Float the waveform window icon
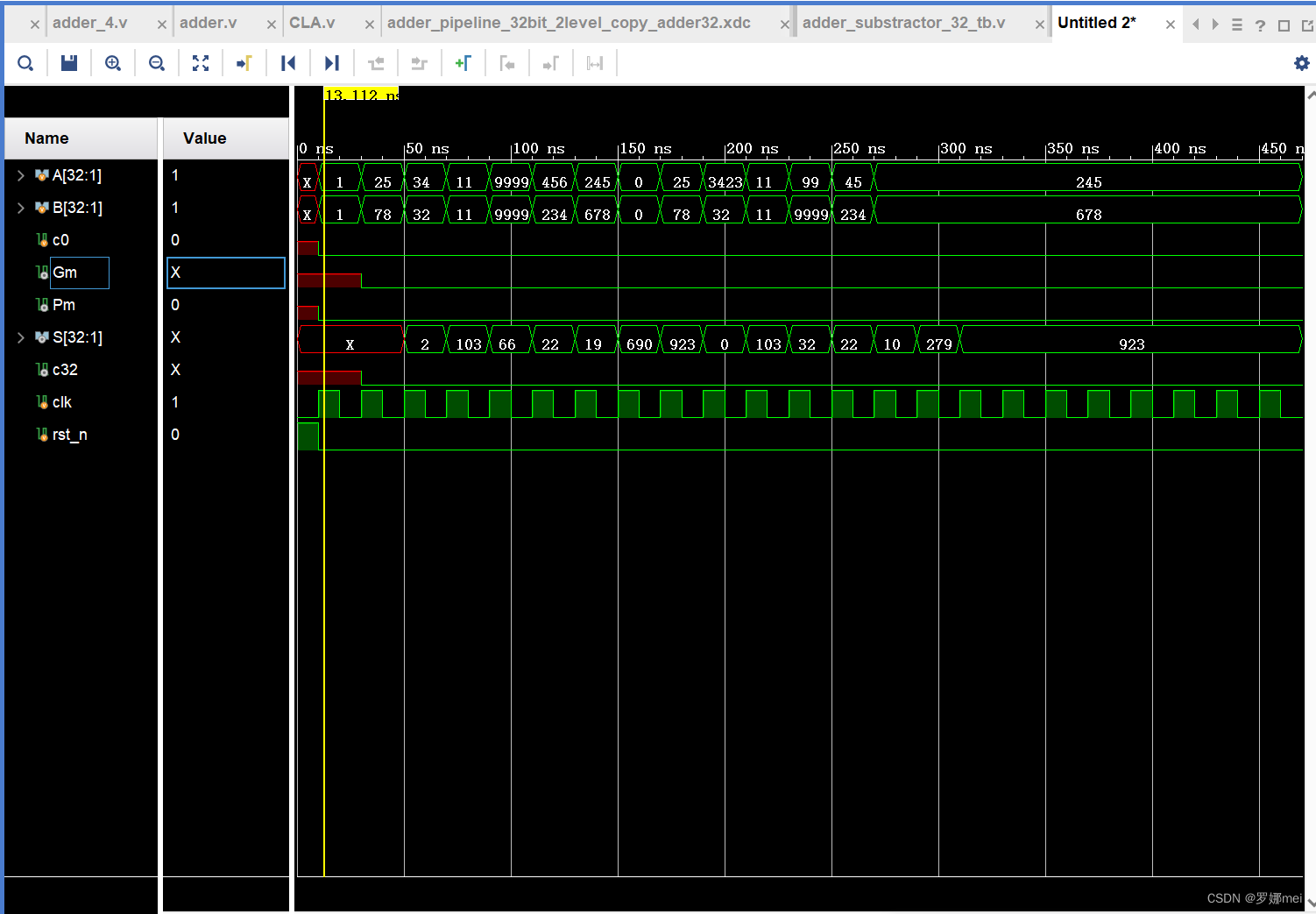This screenshot has width=1316, height=914. tap(1307, 25)
